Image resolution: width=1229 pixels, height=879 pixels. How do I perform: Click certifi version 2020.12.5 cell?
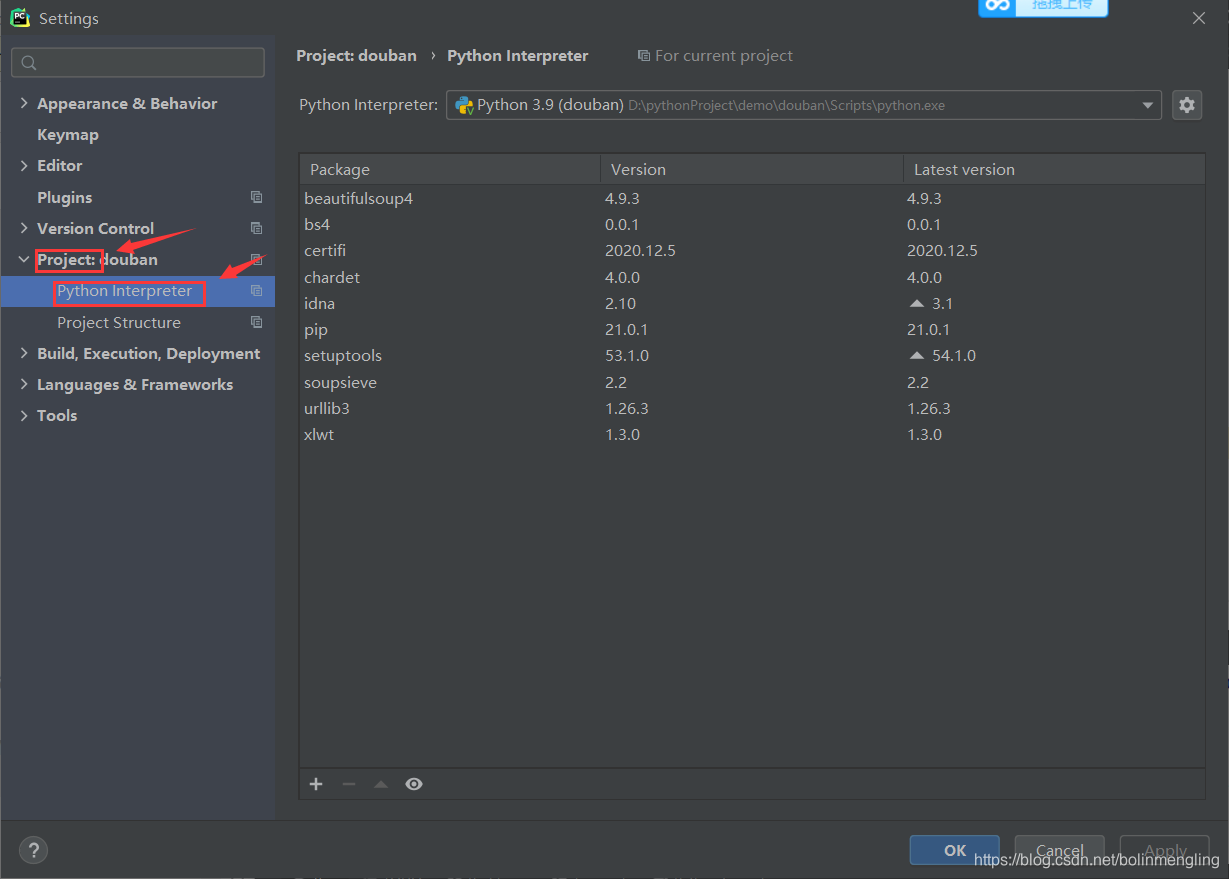tap(640, 250)
